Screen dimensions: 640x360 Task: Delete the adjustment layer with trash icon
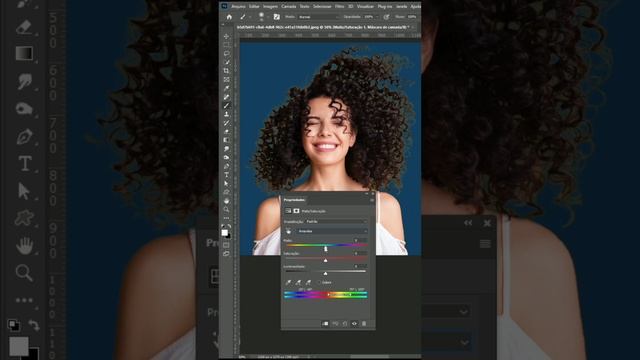click(364, 324)
